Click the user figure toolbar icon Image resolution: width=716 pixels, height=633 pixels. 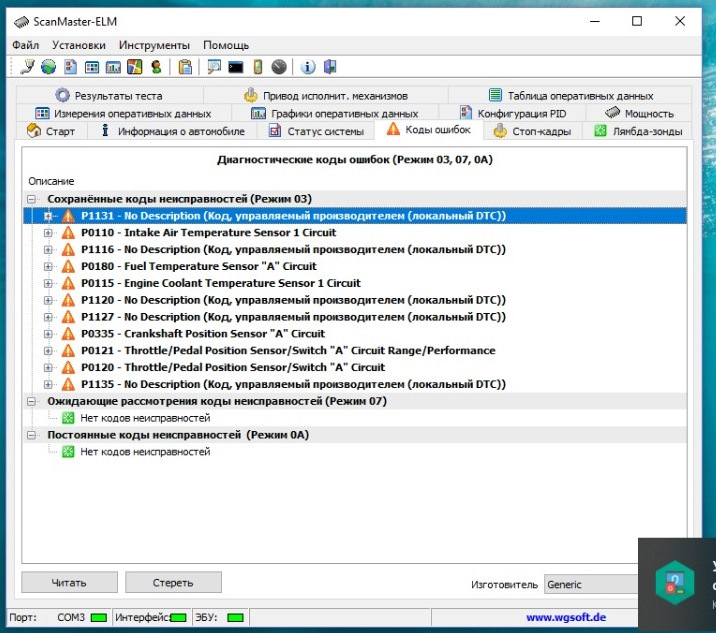pyautogui.click(x=156, y=67)
